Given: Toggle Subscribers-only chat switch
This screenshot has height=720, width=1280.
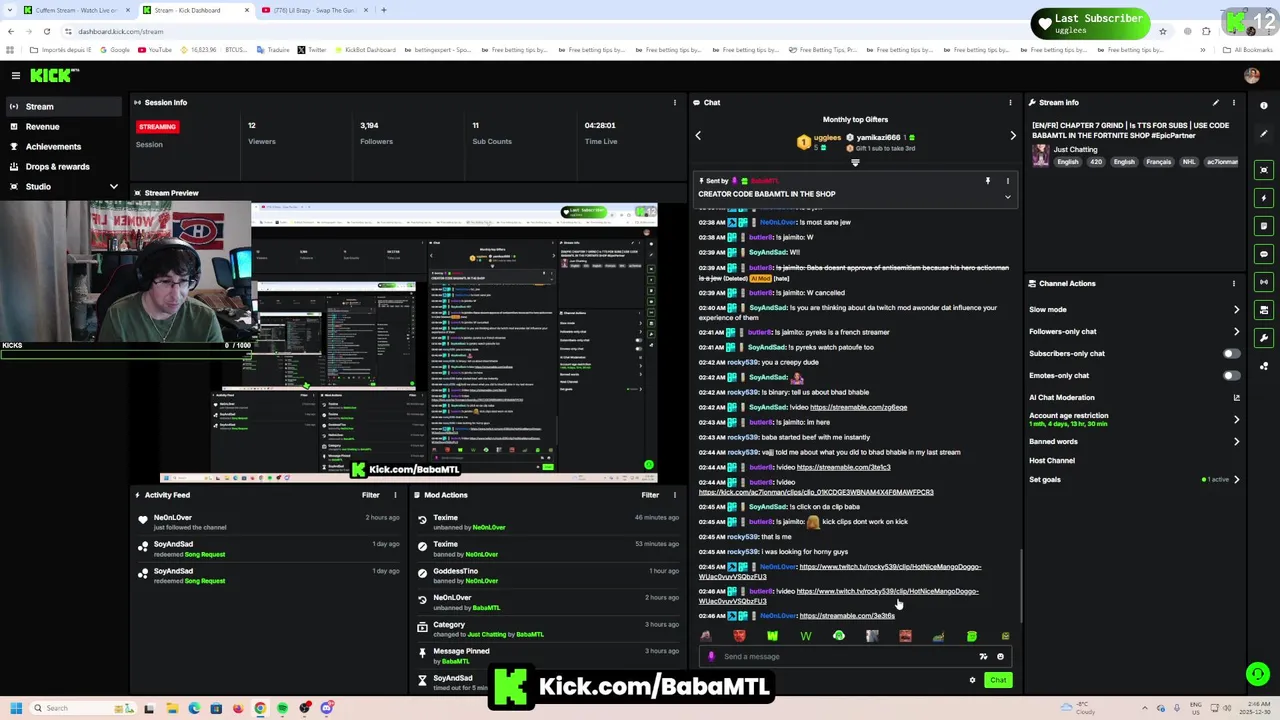Looking at the screenshot, I should (1232, 354).
